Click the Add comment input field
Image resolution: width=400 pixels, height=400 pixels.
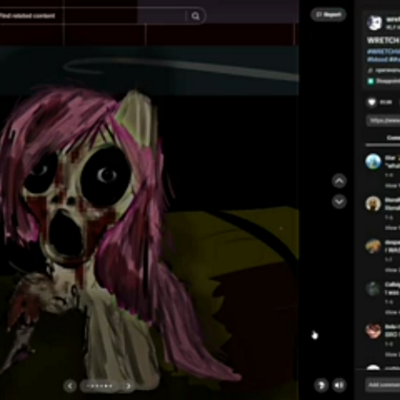coord(383,385)
